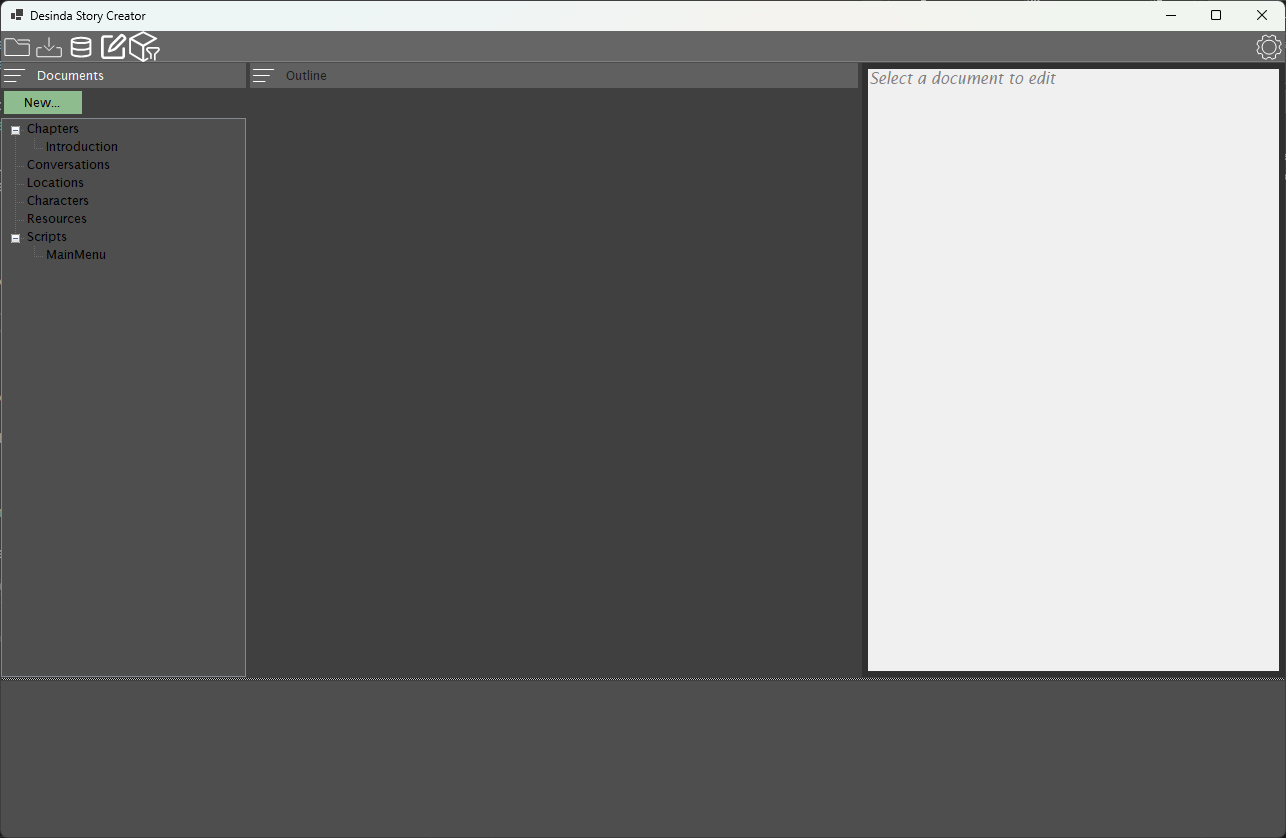Collapse the Scripts tree node
This screenshot has height=838, width=1286.
15,238
